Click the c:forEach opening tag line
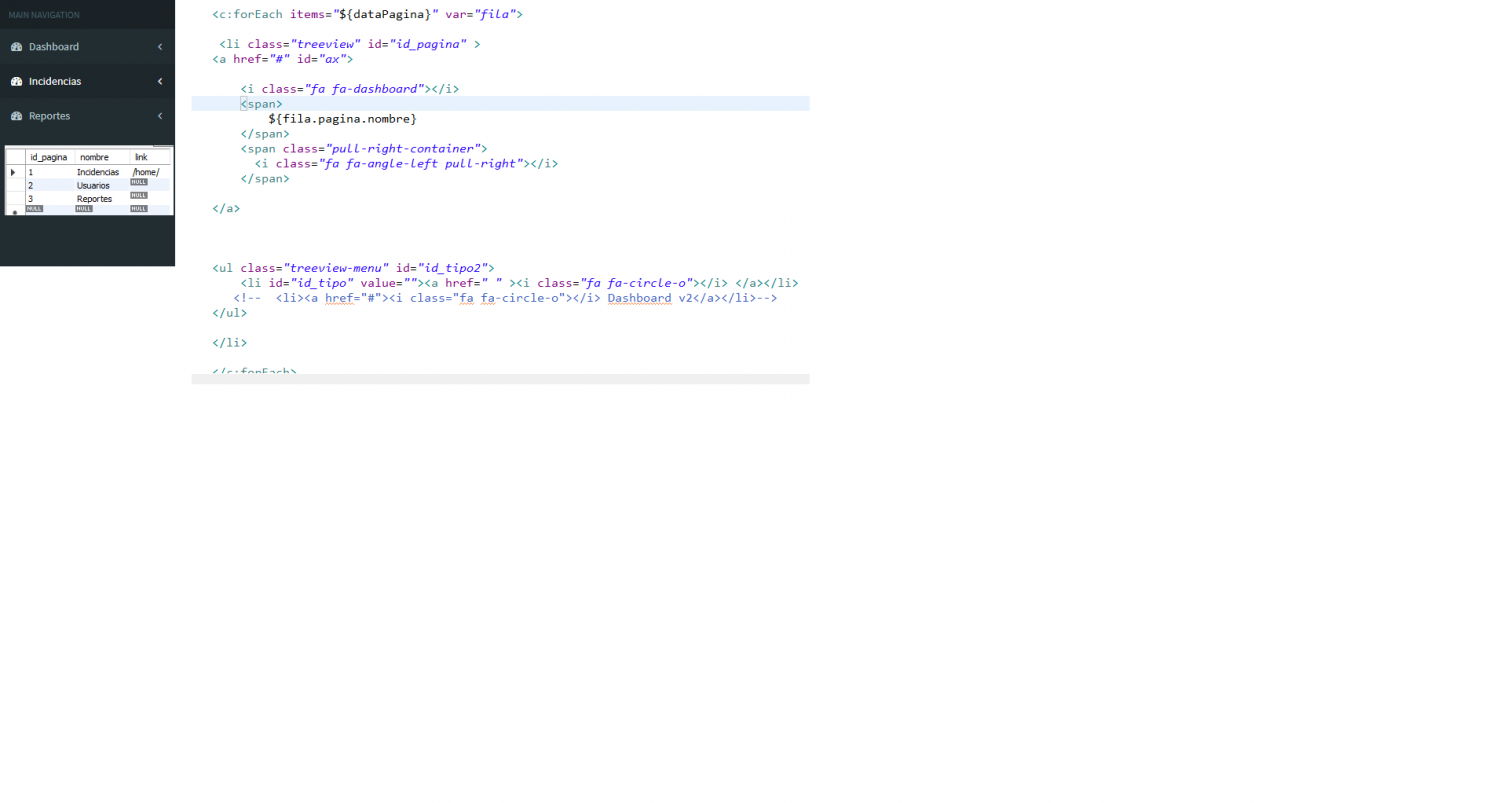 coord(367,15)
